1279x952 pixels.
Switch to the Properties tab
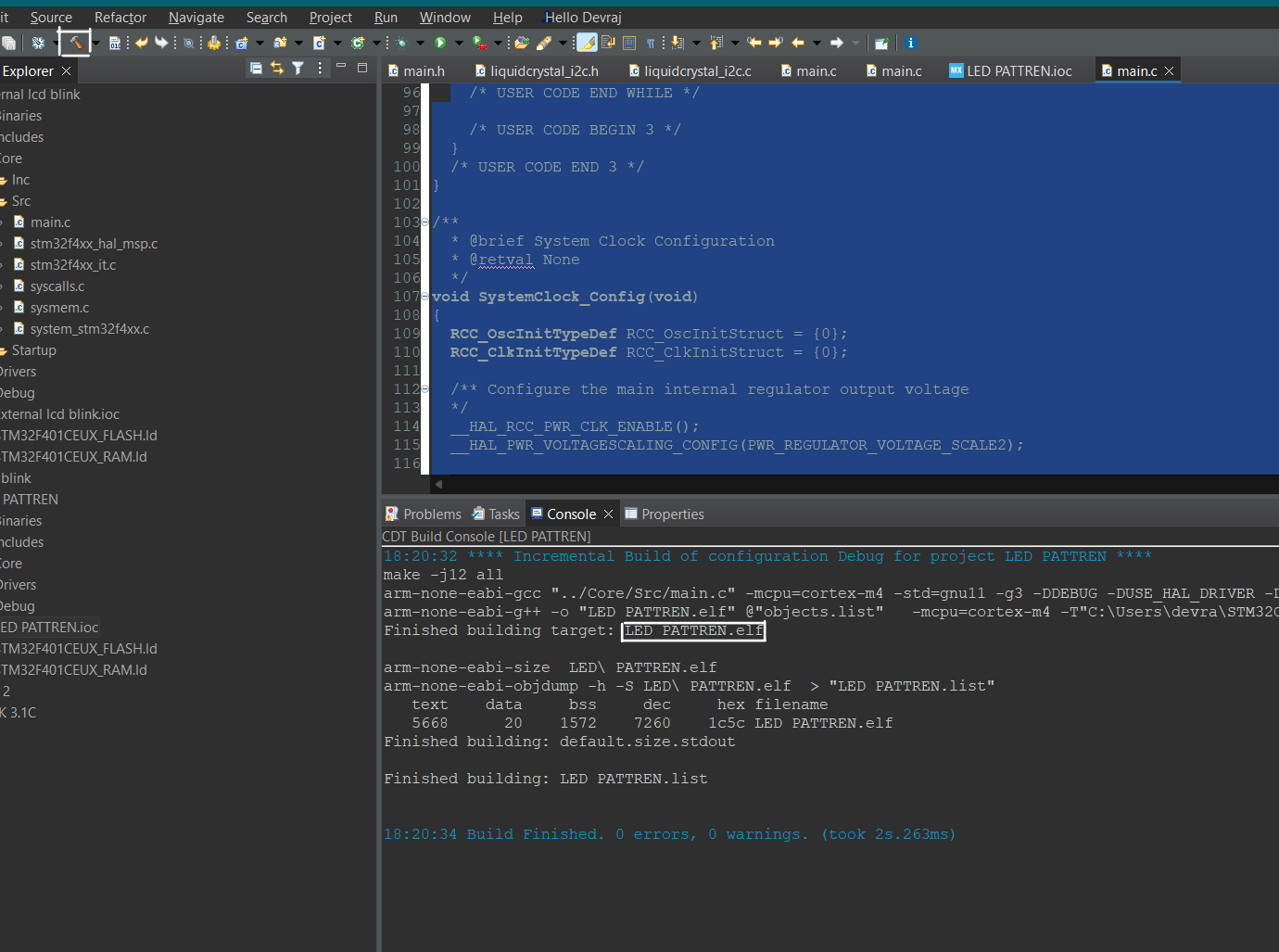(x=665, y=514)
